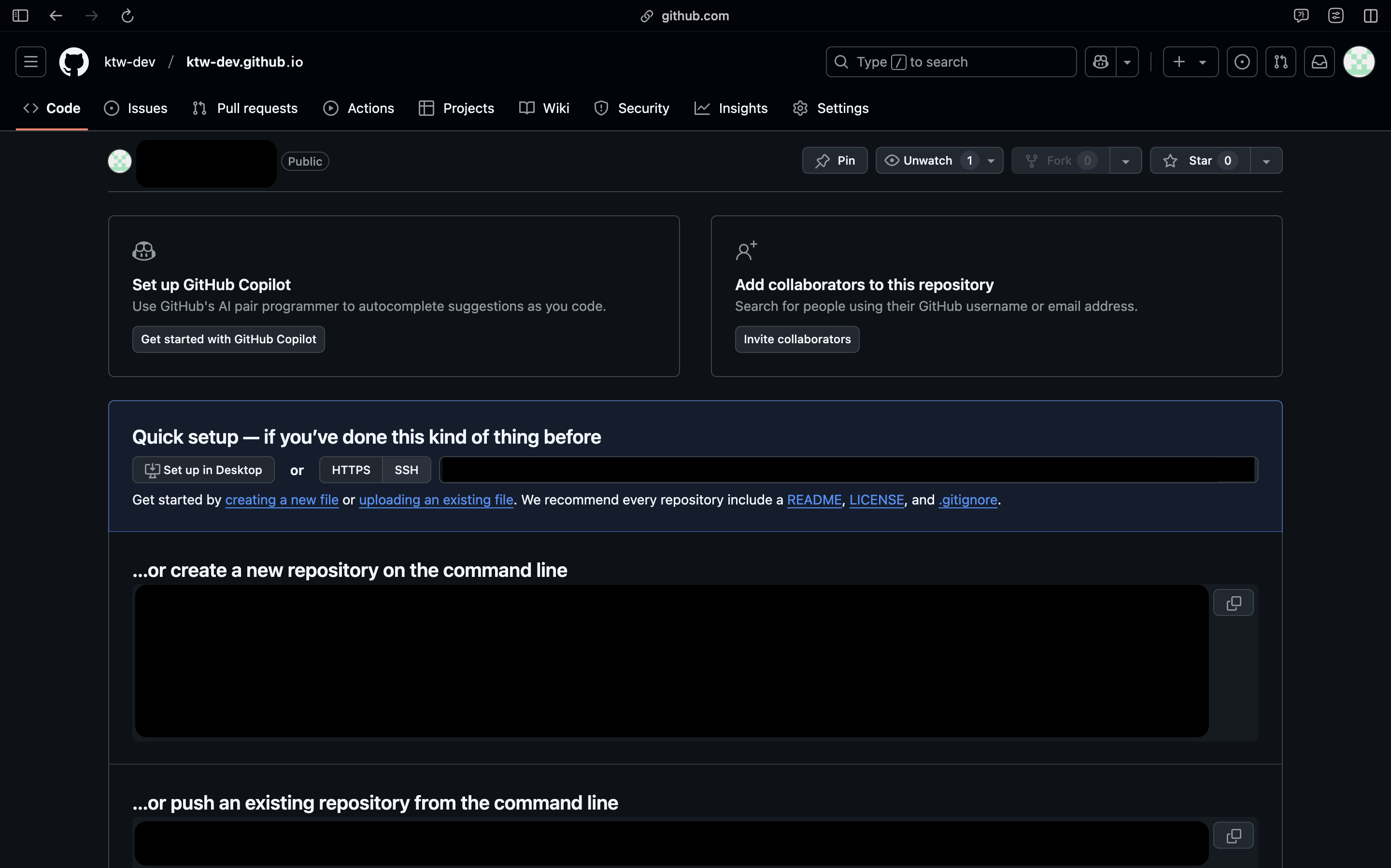The image size is (1391, 868).
Task: Click the Public visibility badge
Action: click(x=305, y=161)
